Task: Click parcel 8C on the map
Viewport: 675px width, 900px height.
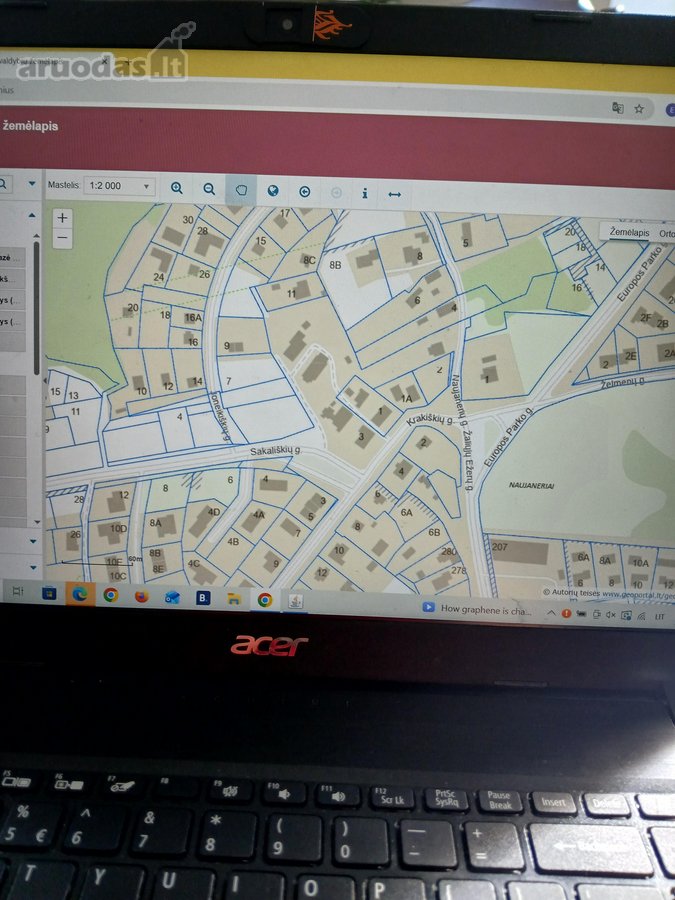Action: pos(309,260)
